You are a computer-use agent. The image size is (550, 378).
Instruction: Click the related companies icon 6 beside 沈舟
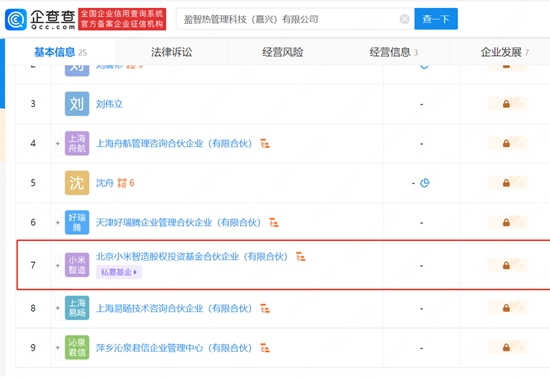click(126, 183)
